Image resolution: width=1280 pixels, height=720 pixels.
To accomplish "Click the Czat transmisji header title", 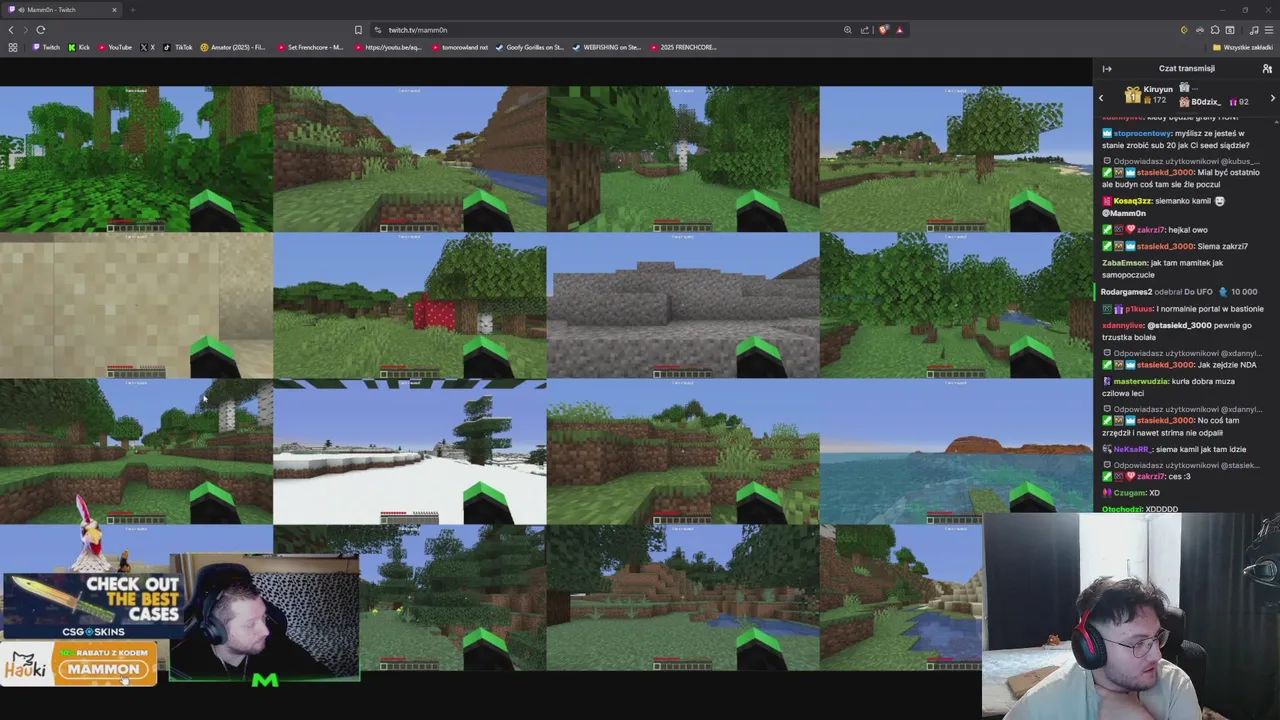I will pyautogui.click(x=1186, y=69).
